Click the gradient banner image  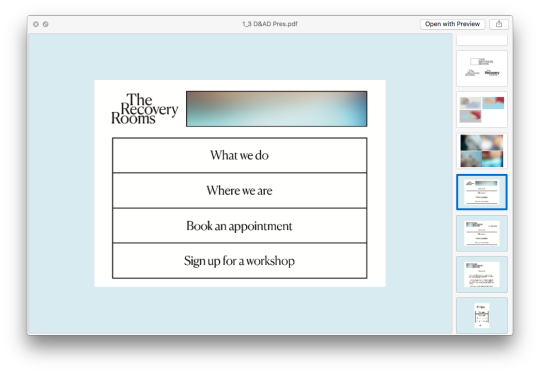277,109
